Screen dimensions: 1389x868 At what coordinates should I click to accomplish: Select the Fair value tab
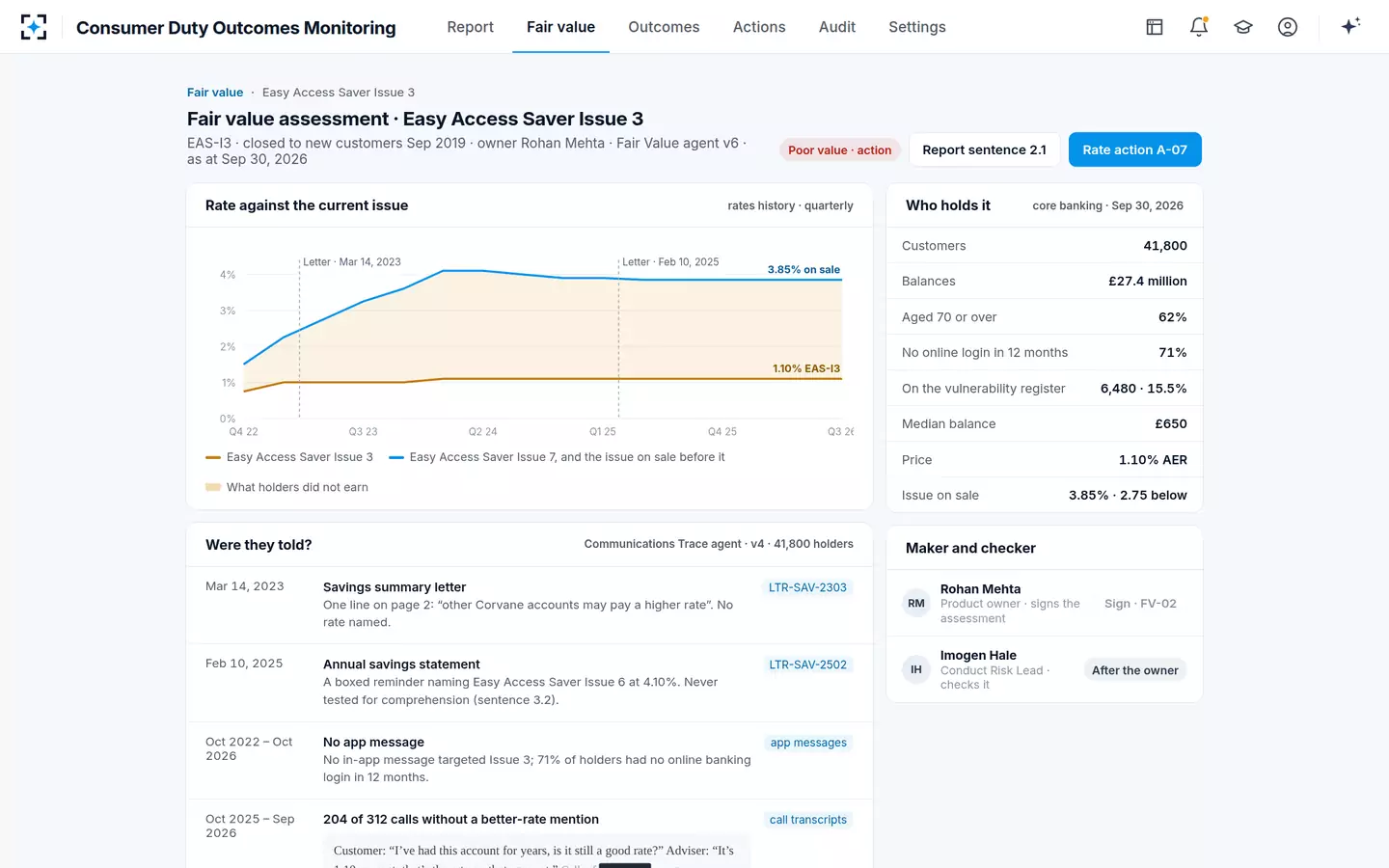[560, 27]
